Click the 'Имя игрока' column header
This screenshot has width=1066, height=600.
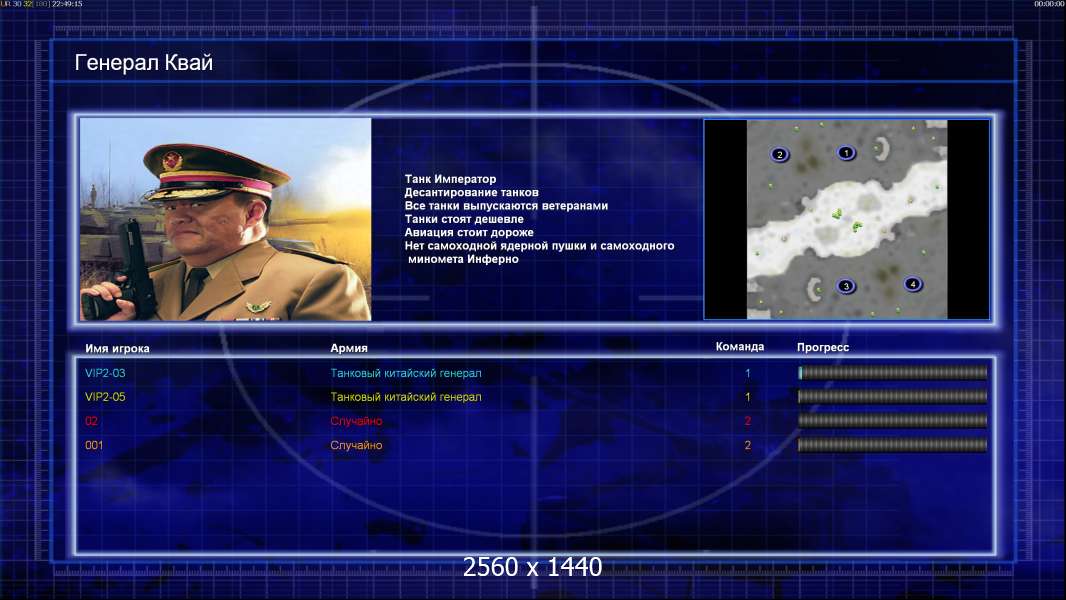point(118,349)
